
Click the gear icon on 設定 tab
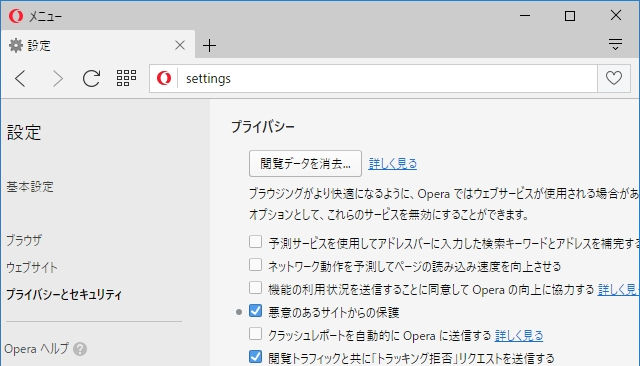pyautogui.click(x=16, y=45)
